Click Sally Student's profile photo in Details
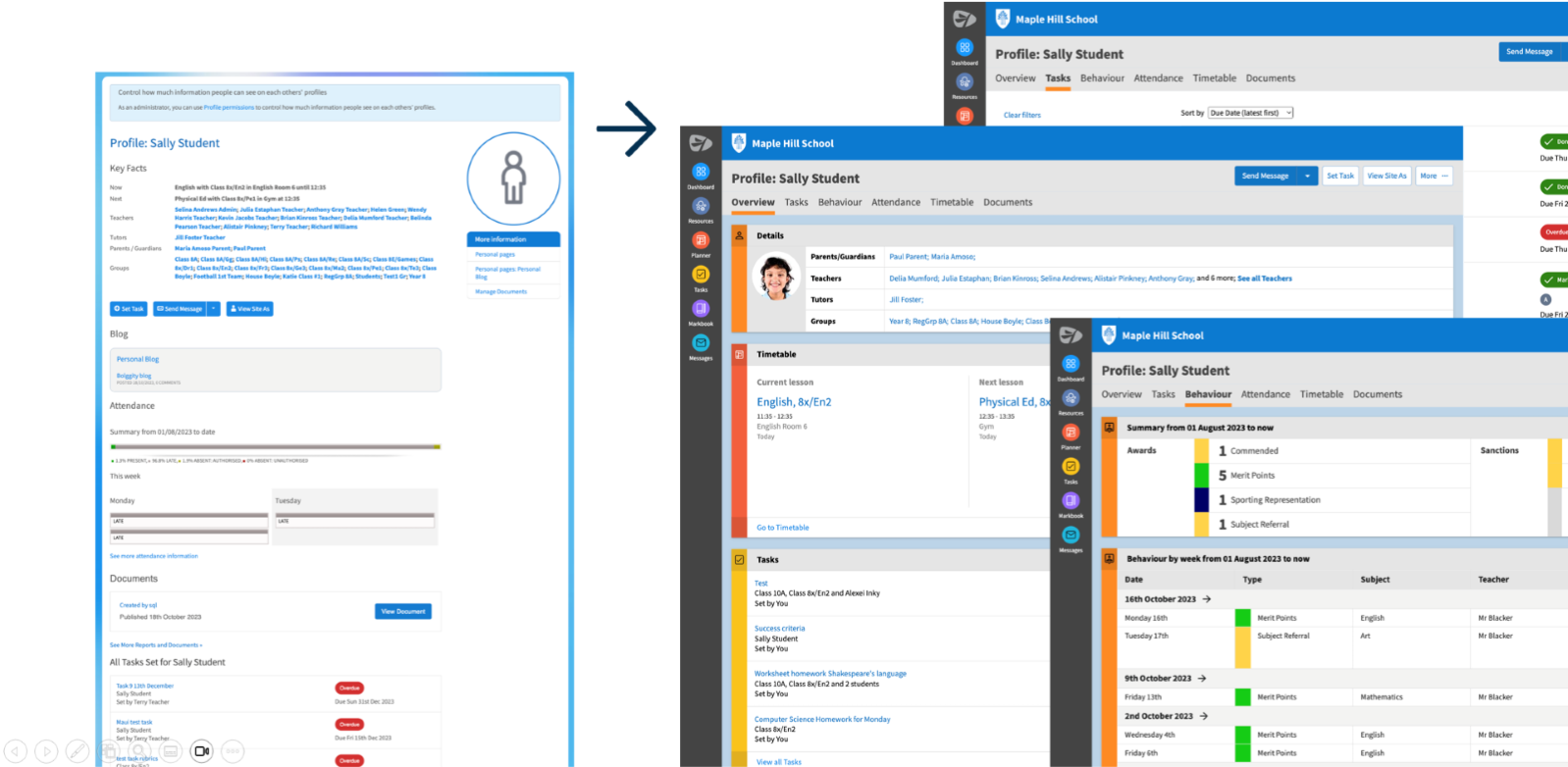 [776, 276]
